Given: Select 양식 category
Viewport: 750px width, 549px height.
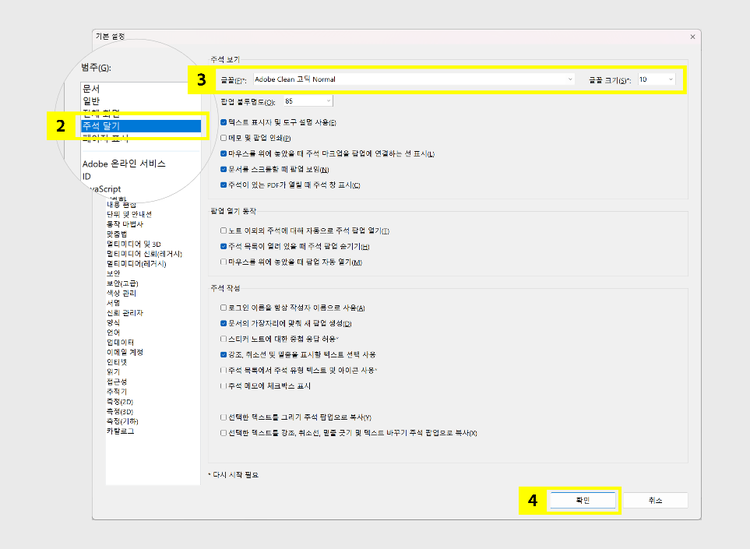Looking at the screenshot, I should point(113,322).
